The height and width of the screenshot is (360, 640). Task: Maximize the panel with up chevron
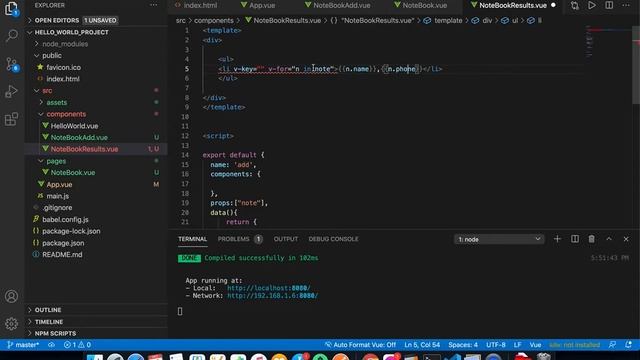(x=609, y=239)
